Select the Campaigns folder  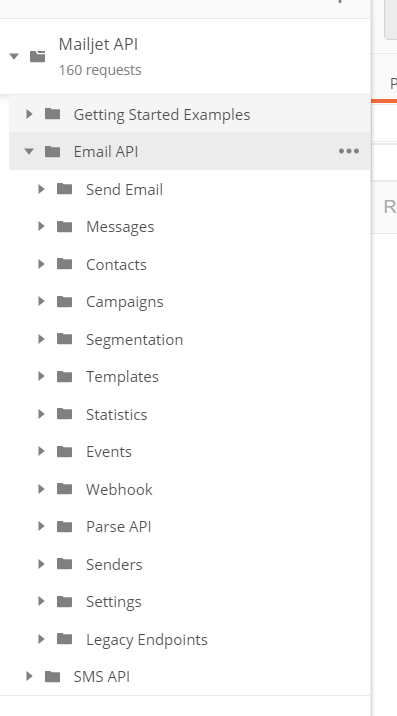click(190, 301)
